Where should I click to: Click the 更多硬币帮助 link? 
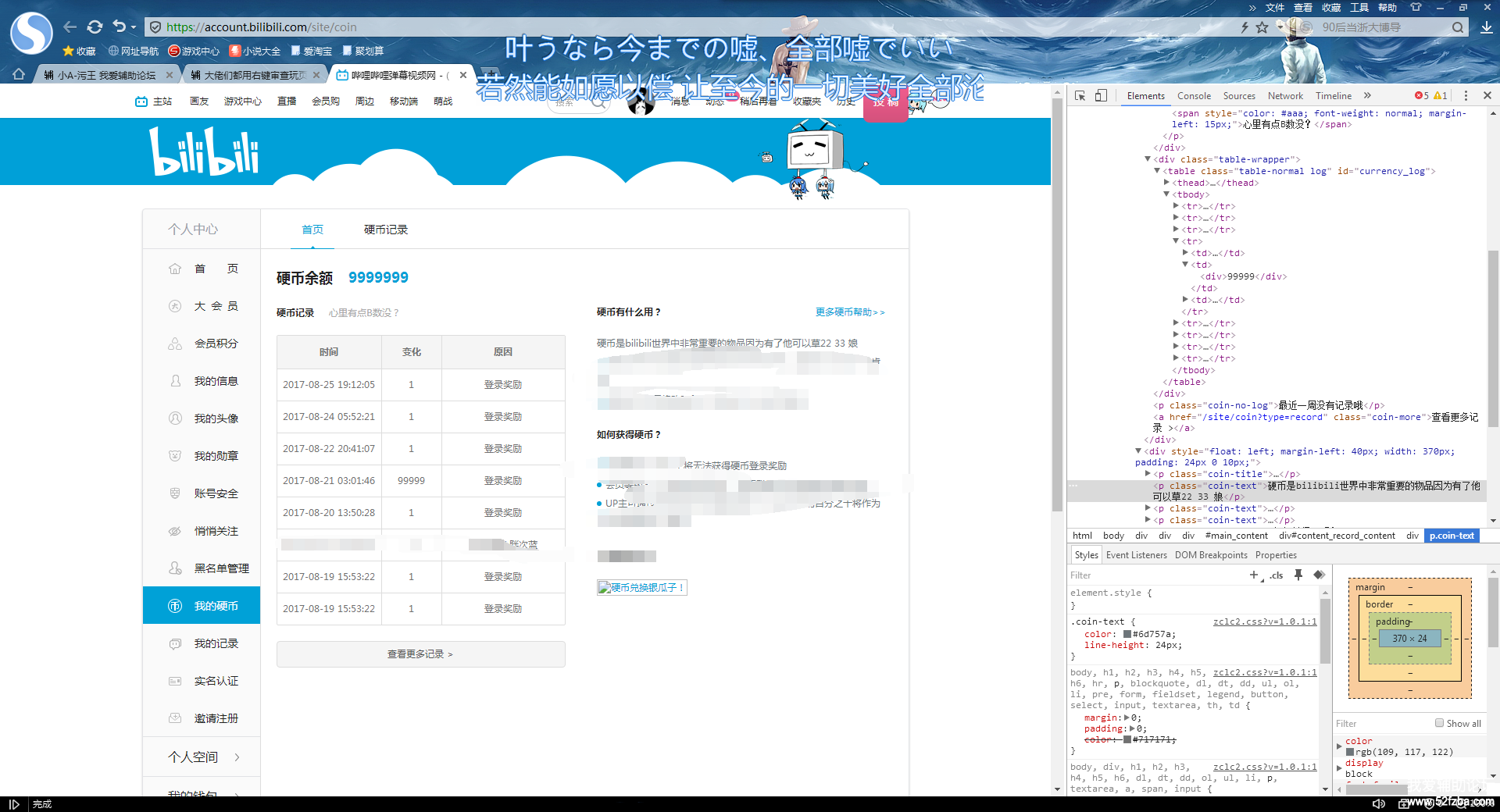pyautogui.click(x=850, y=312)
